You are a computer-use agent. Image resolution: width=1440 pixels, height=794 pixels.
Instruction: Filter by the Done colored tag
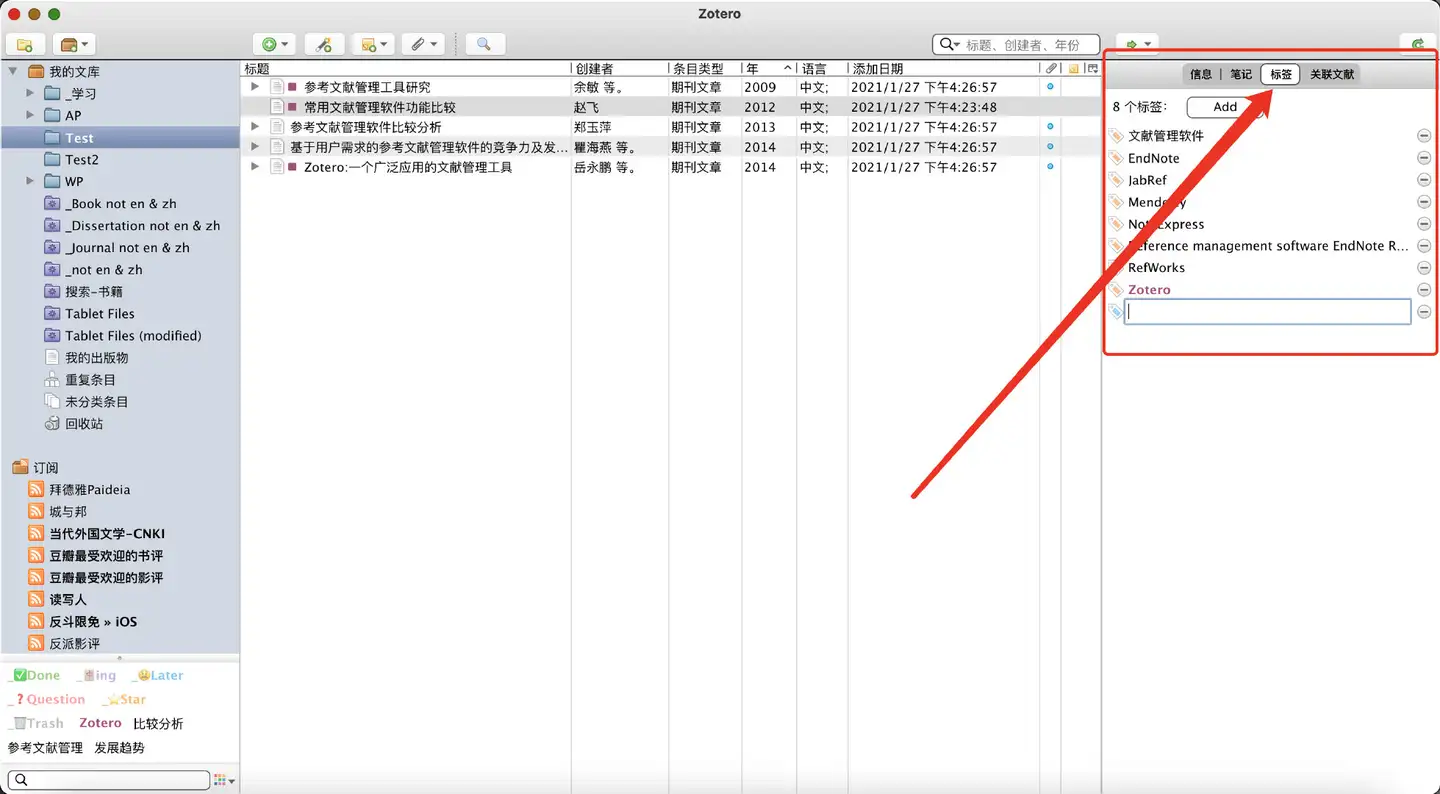34,676
